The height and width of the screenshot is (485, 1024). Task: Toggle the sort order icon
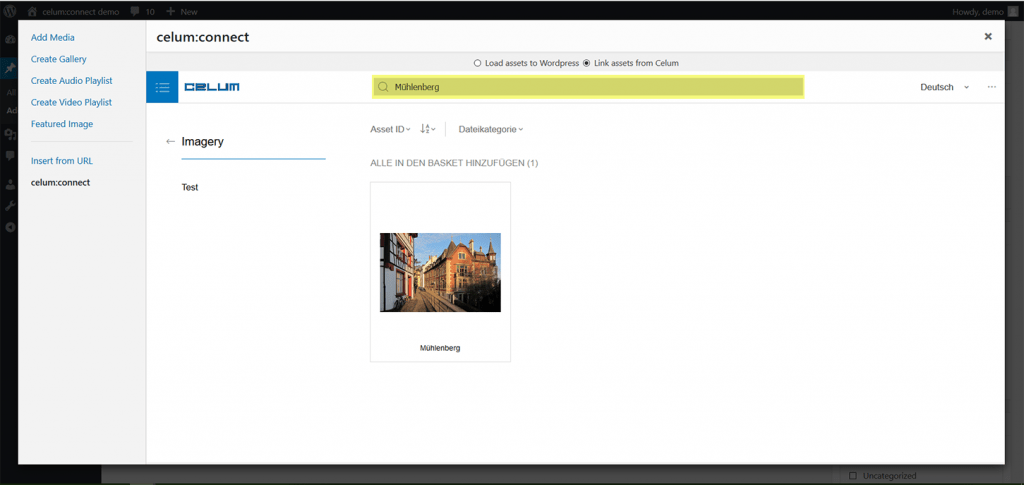click(x=427, y=129)
